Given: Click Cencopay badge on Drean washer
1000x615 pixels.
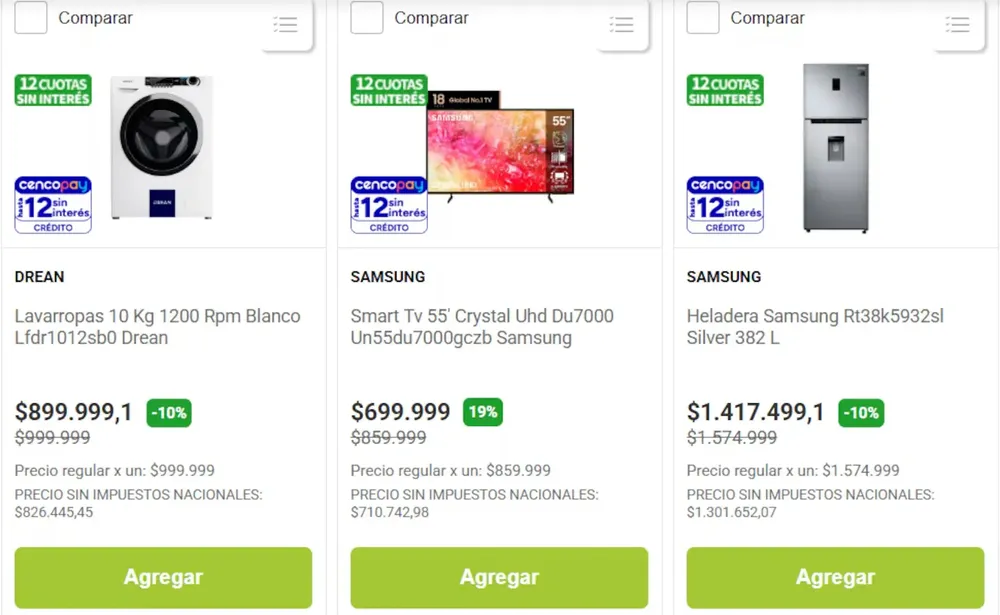Looking at the screenshot, I should pos(53,205).
